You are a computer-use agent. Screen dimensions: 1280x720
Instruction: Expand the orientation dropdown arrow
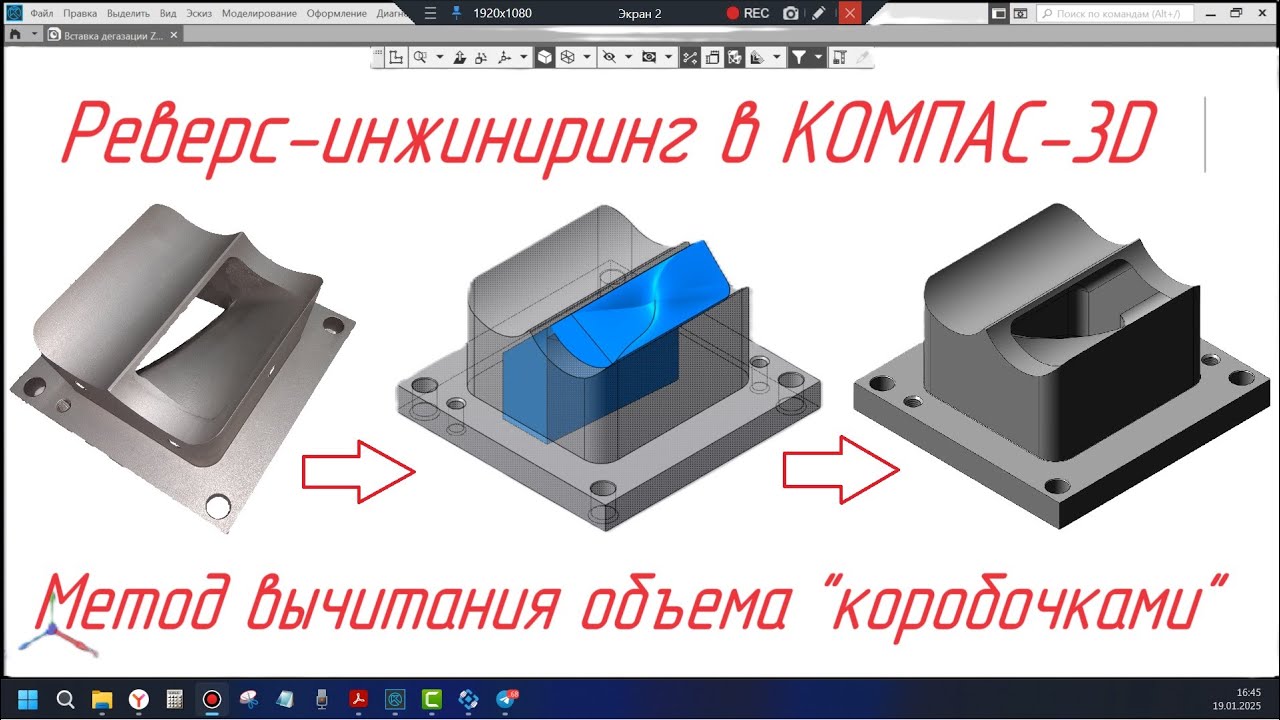click(523, 58)
